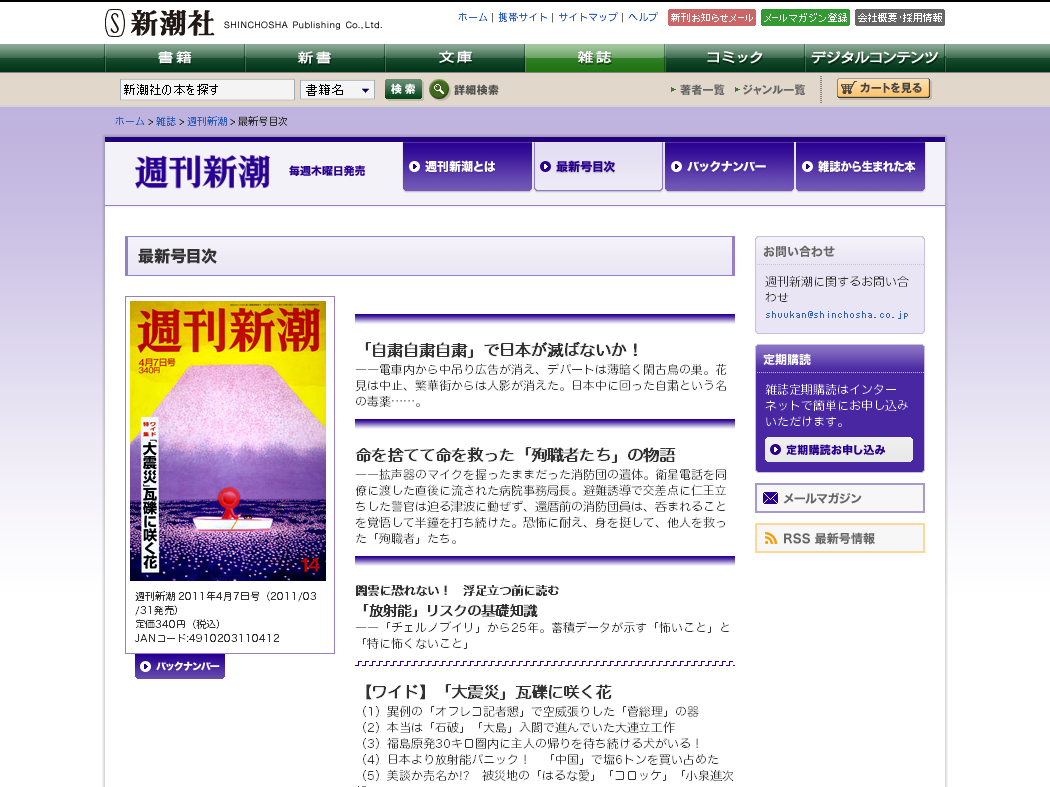Click the カートを見る button
Screen dimensions: 1050x787
883,88
